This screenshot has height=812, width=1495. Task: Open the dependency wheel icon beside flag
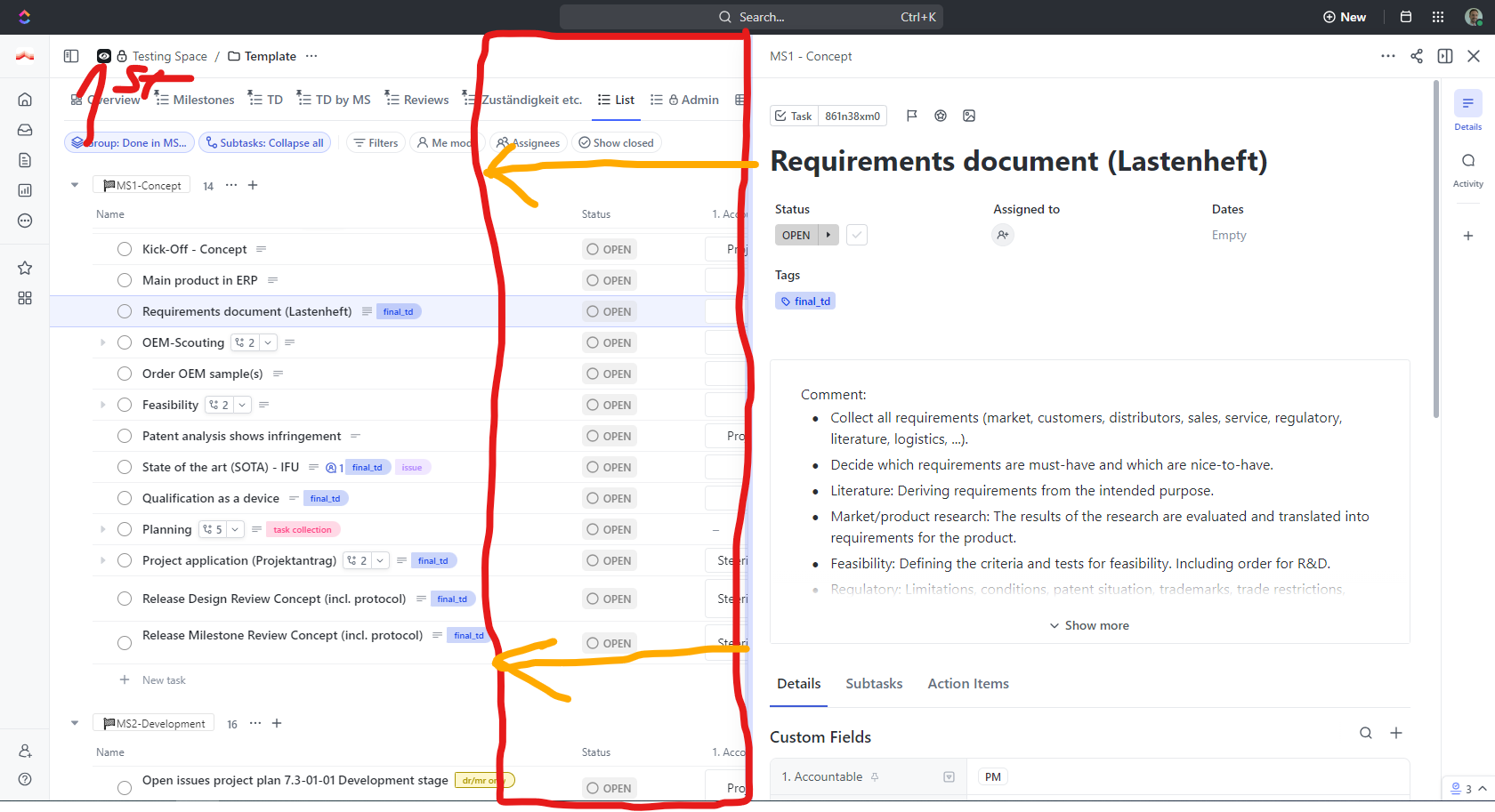pyautogui.click(x=941, y=116)
